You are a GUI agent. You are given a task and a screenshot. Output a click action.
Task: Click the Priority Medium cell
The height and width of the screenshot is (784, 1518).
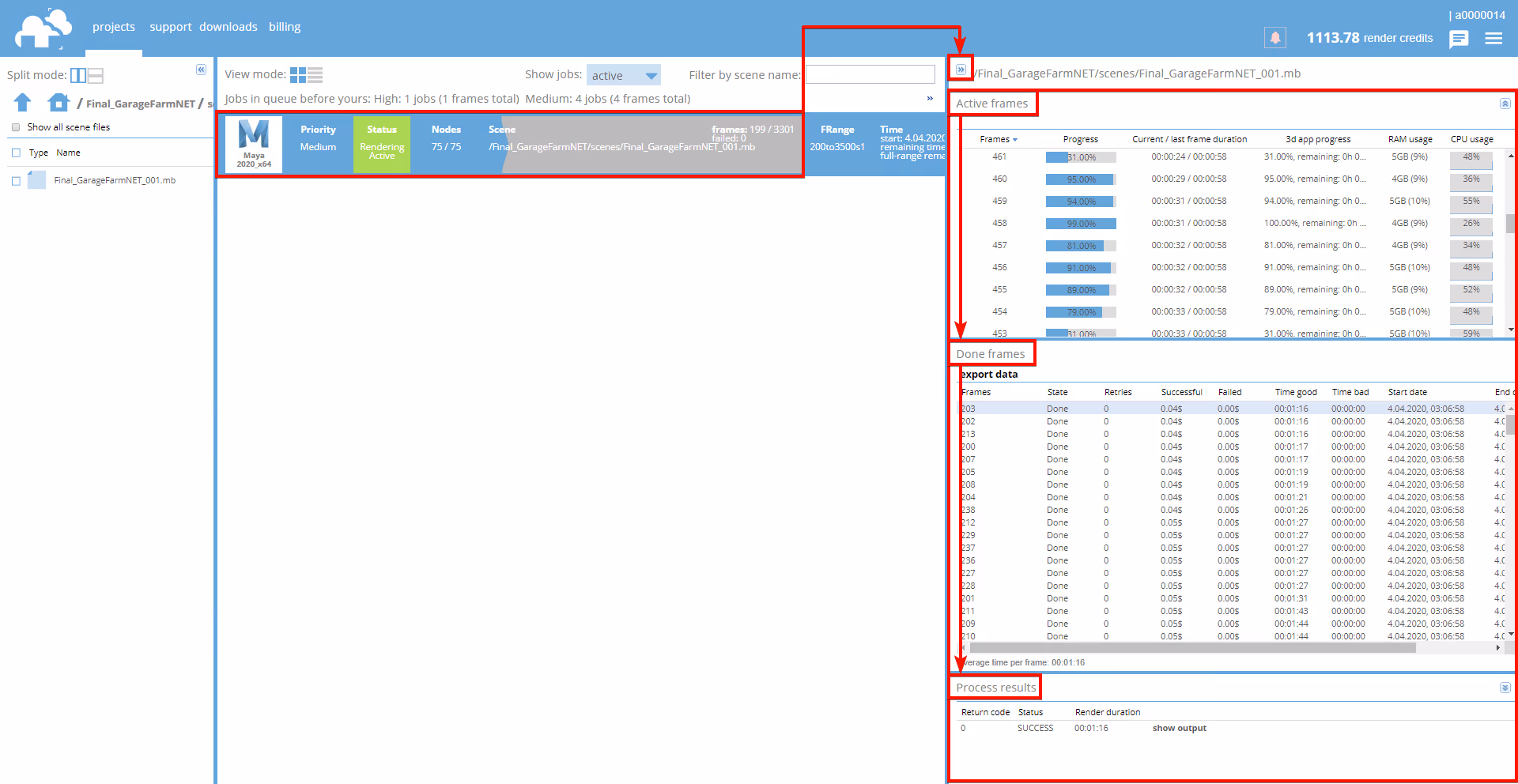[x=318, y=138]
